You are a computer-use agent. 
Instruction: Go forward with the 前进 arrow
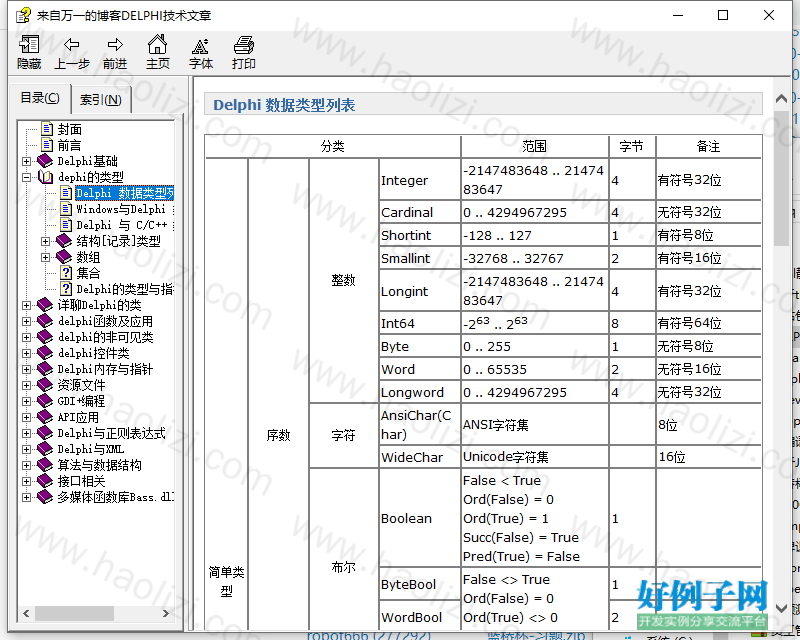[115, 52]
